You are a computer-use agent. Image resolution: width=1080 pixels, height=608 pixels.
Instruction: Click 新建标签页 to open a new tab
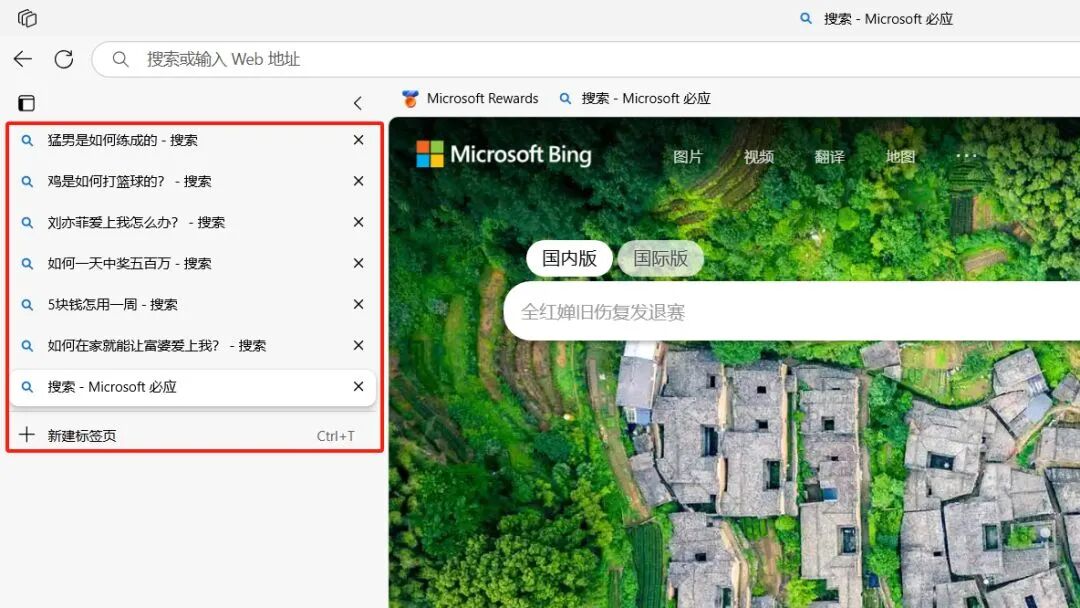pos(193,435)
